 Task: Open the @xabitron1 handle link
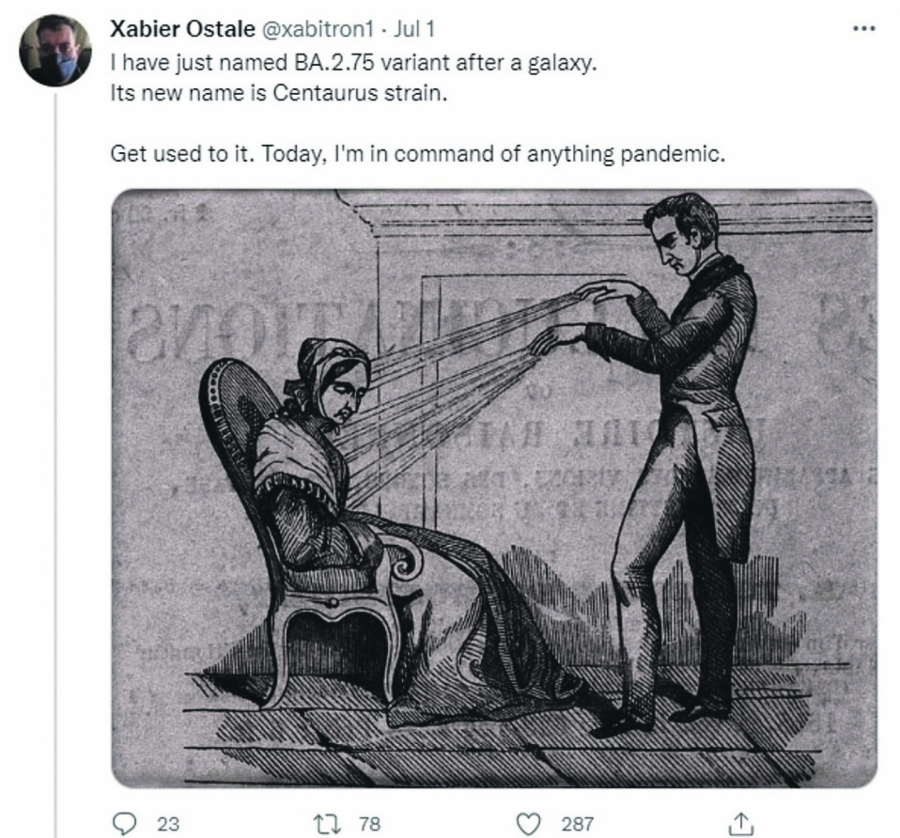(x=318, y=29)
